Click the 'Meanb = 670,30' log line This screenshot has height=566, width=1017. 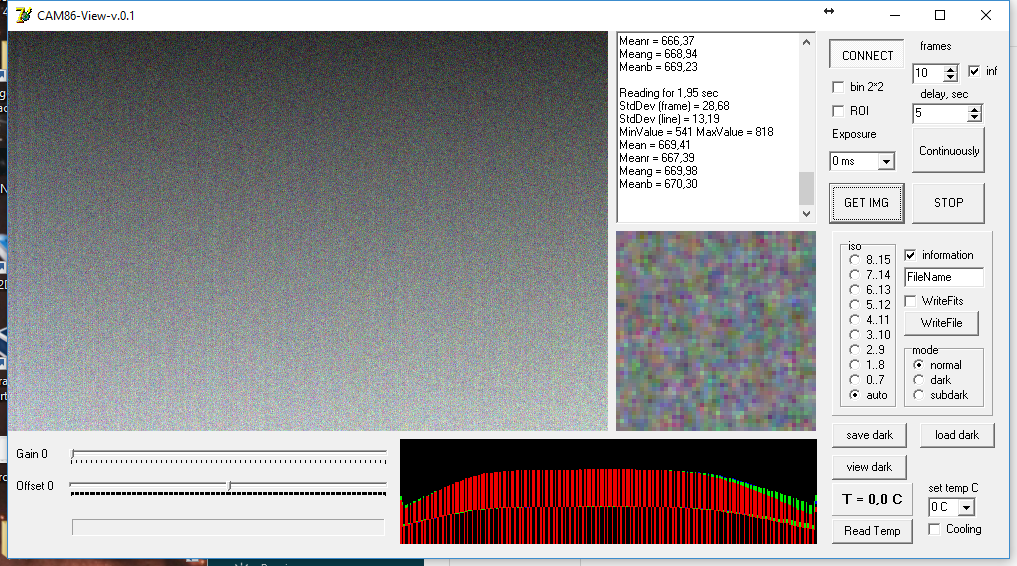coord(658,183)
